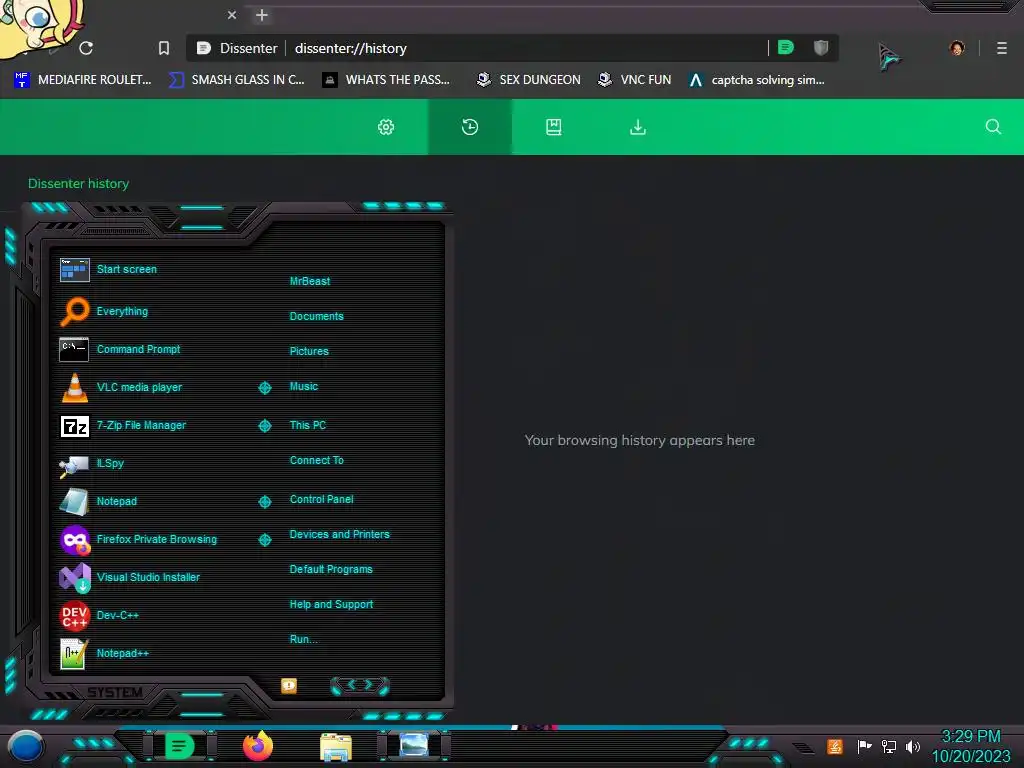1024x768 pixels.
Task: Open Action Center flag tray icon
Action: tap(864, 746)
